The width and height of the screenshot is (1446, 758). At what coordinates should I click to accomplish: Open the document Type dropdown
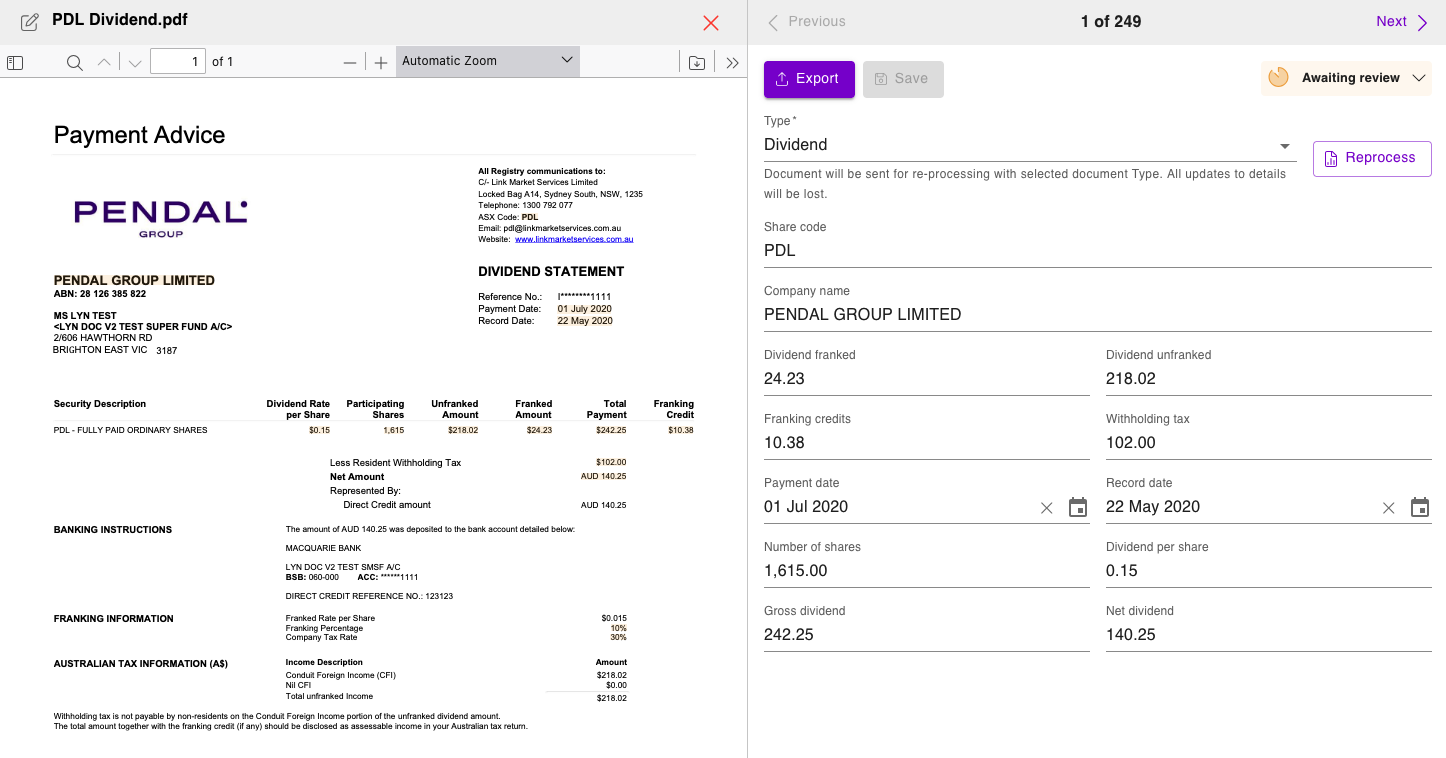pos(1030,145)
